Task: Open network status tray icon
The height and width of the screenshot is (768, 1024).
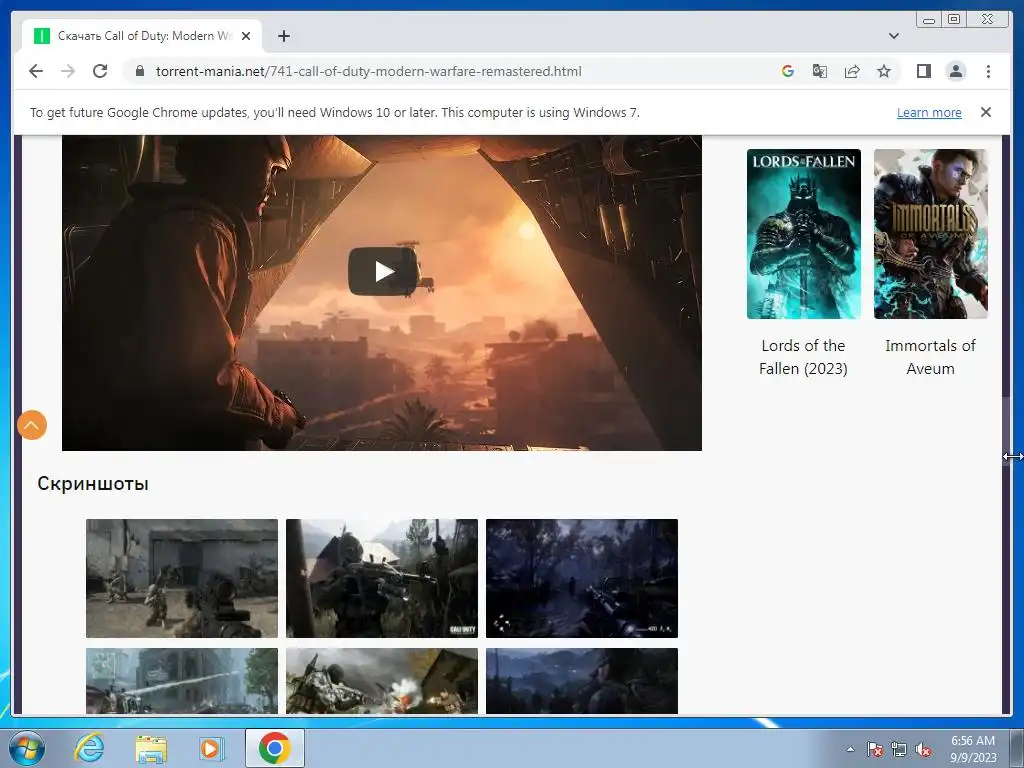Action: (x=899, y=749)
